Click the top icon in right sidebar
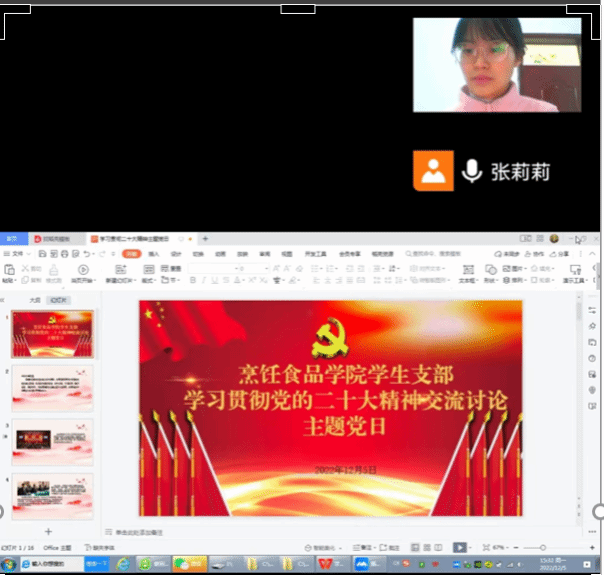This screenshot has height=575, width=604. [592, 310]
